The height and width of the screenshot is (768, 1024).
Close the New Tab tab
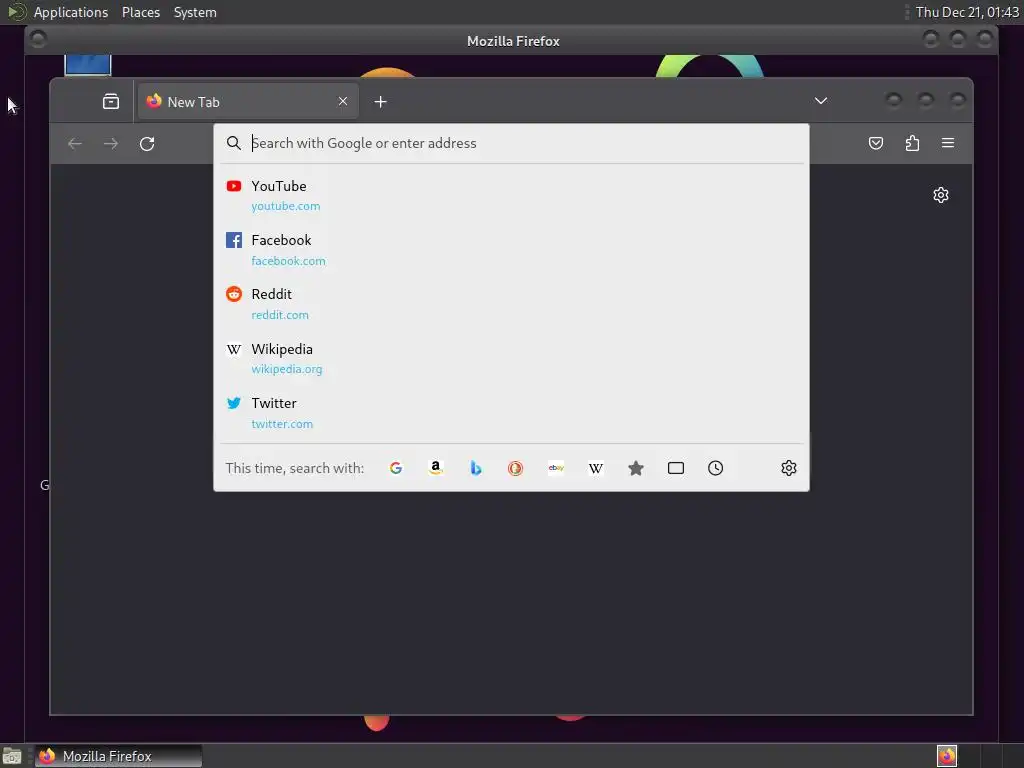(x=343, y=101)
